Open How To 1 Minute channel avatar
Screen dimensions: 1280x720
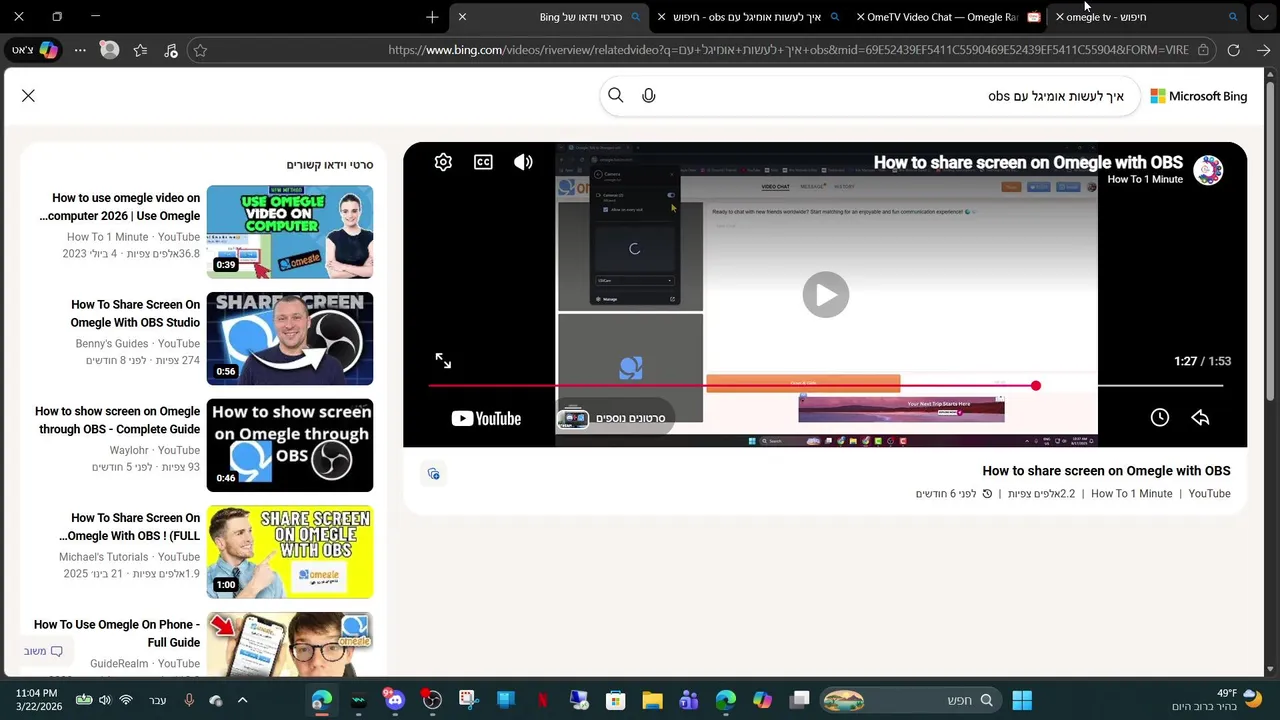[1208, 170]
